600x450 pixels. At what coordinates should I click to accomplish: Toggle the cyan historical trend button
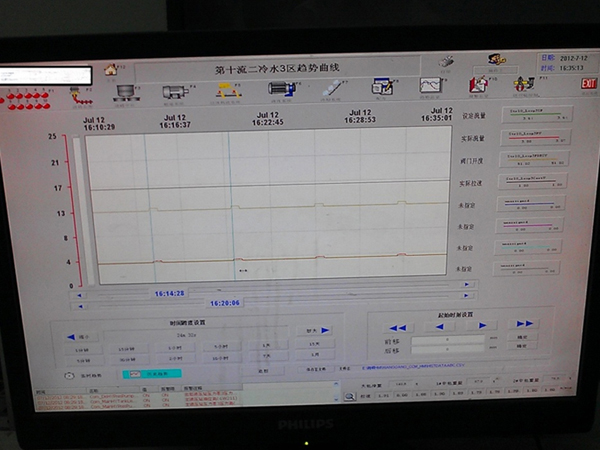(152, 374)
